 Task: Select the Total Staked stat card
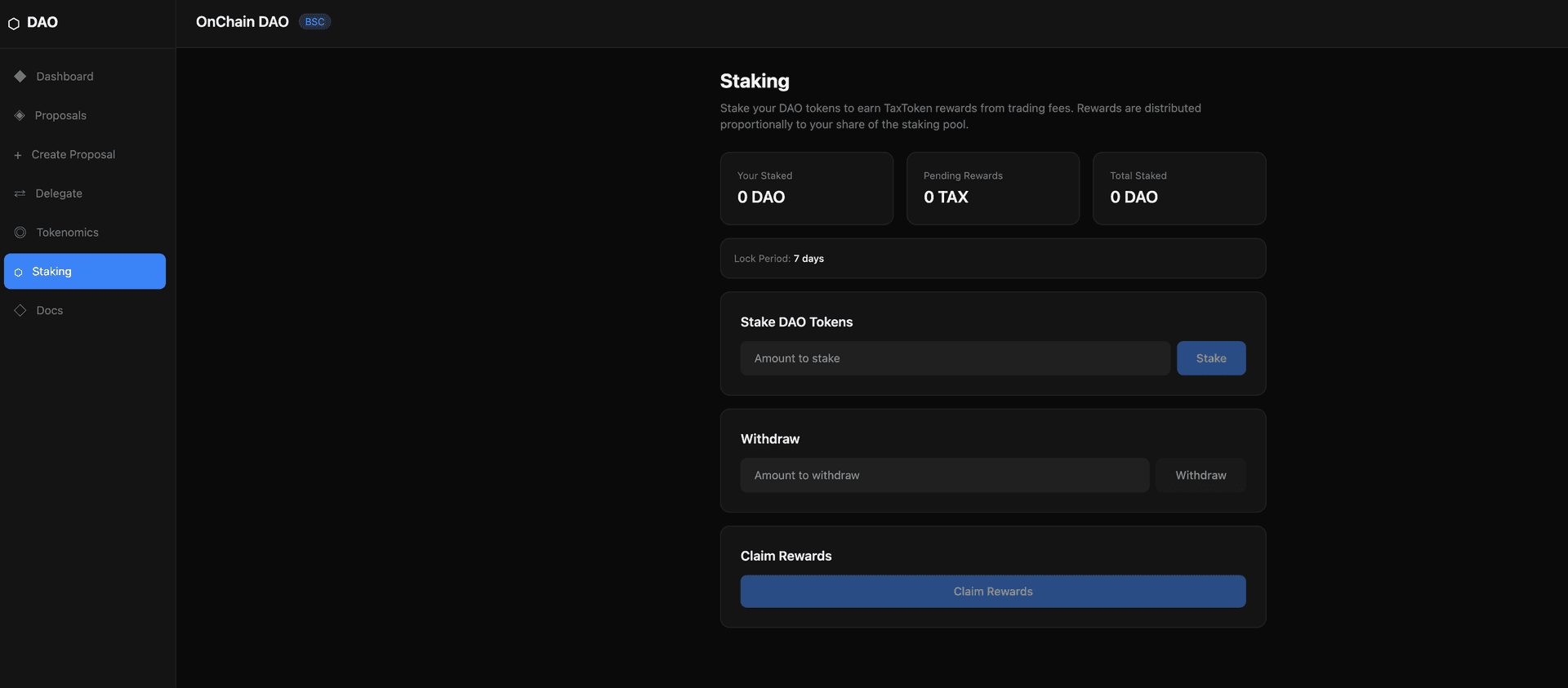[1178, 189]
